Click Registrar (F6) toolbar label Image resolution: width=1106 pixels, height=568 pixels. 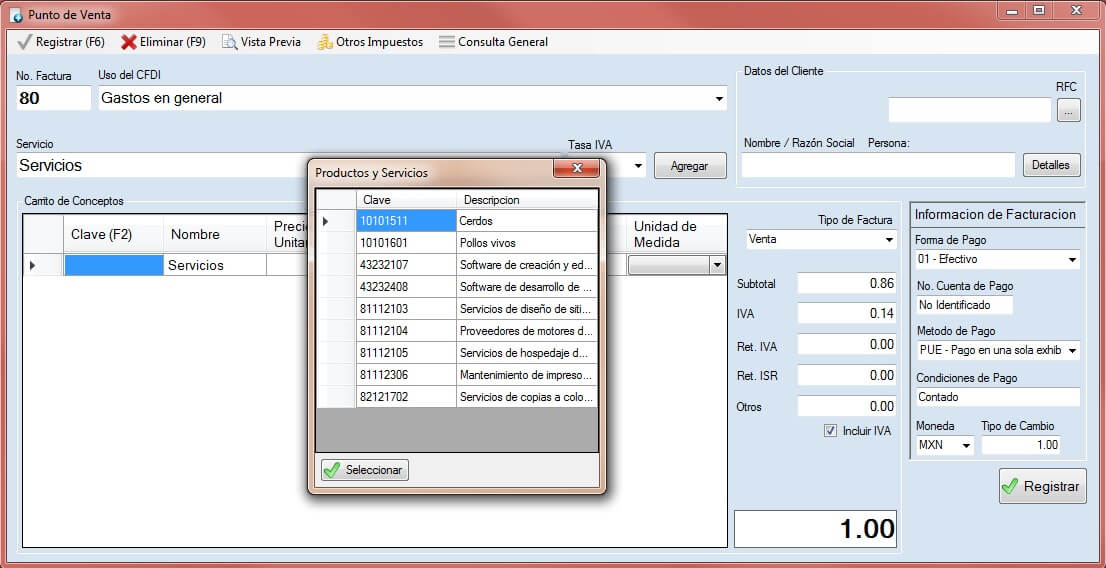[x=70, y=42]
